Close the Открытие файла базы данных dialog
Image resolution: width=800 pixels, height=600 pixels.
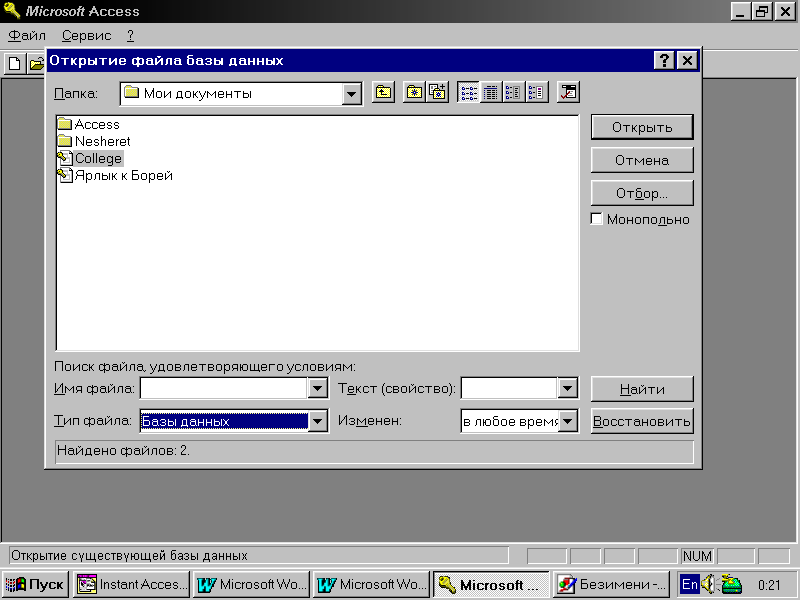(x=687, y=60)
